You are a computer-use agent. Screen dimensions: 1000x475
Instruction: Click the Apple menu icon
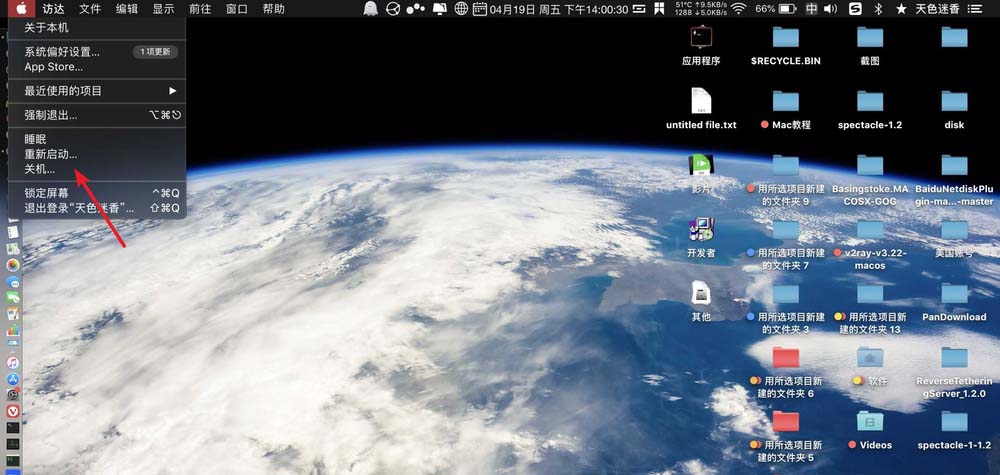(x=21, y=9)
